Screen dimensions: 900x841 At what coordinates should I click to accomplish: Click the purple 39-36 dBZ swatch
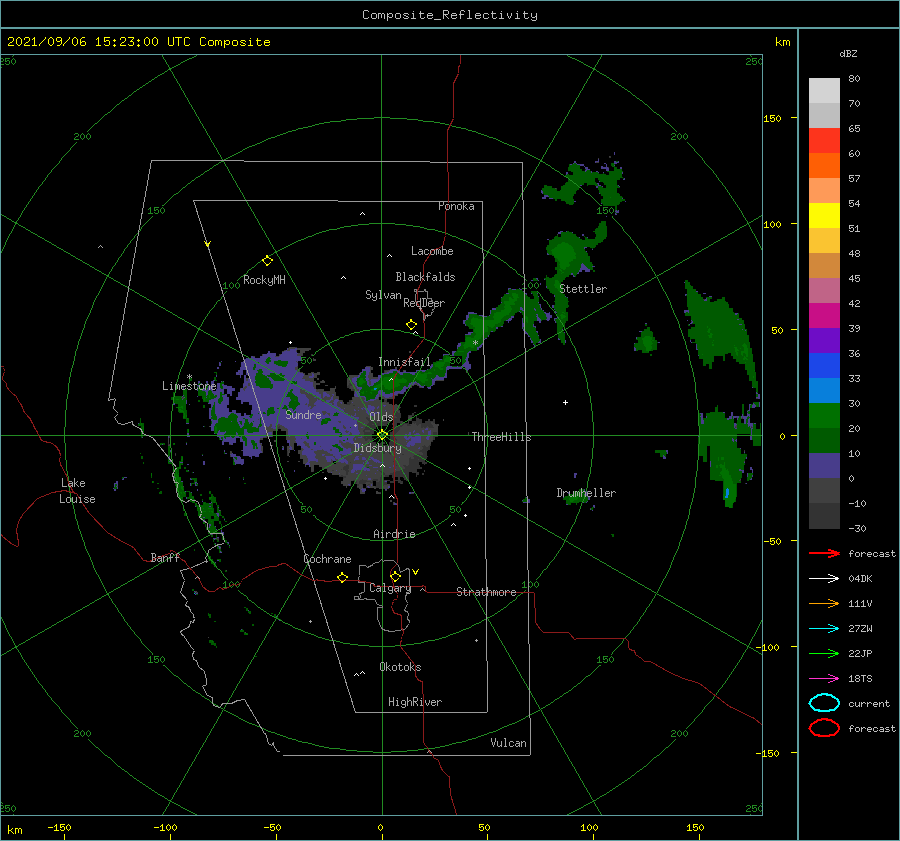[x=824, y=341]
